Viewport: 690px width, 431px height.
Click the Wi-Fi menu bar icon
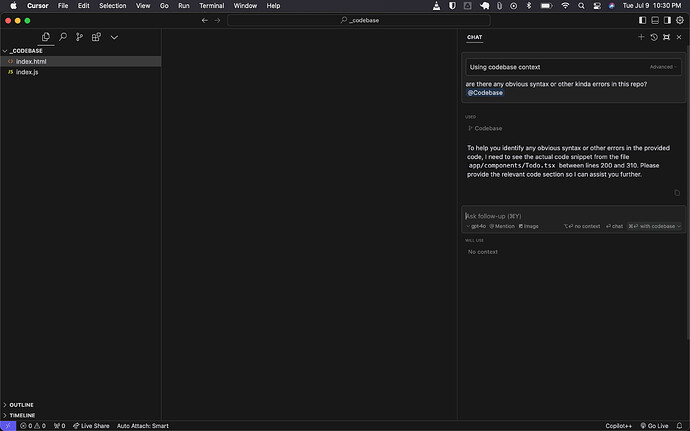point(565,6)
